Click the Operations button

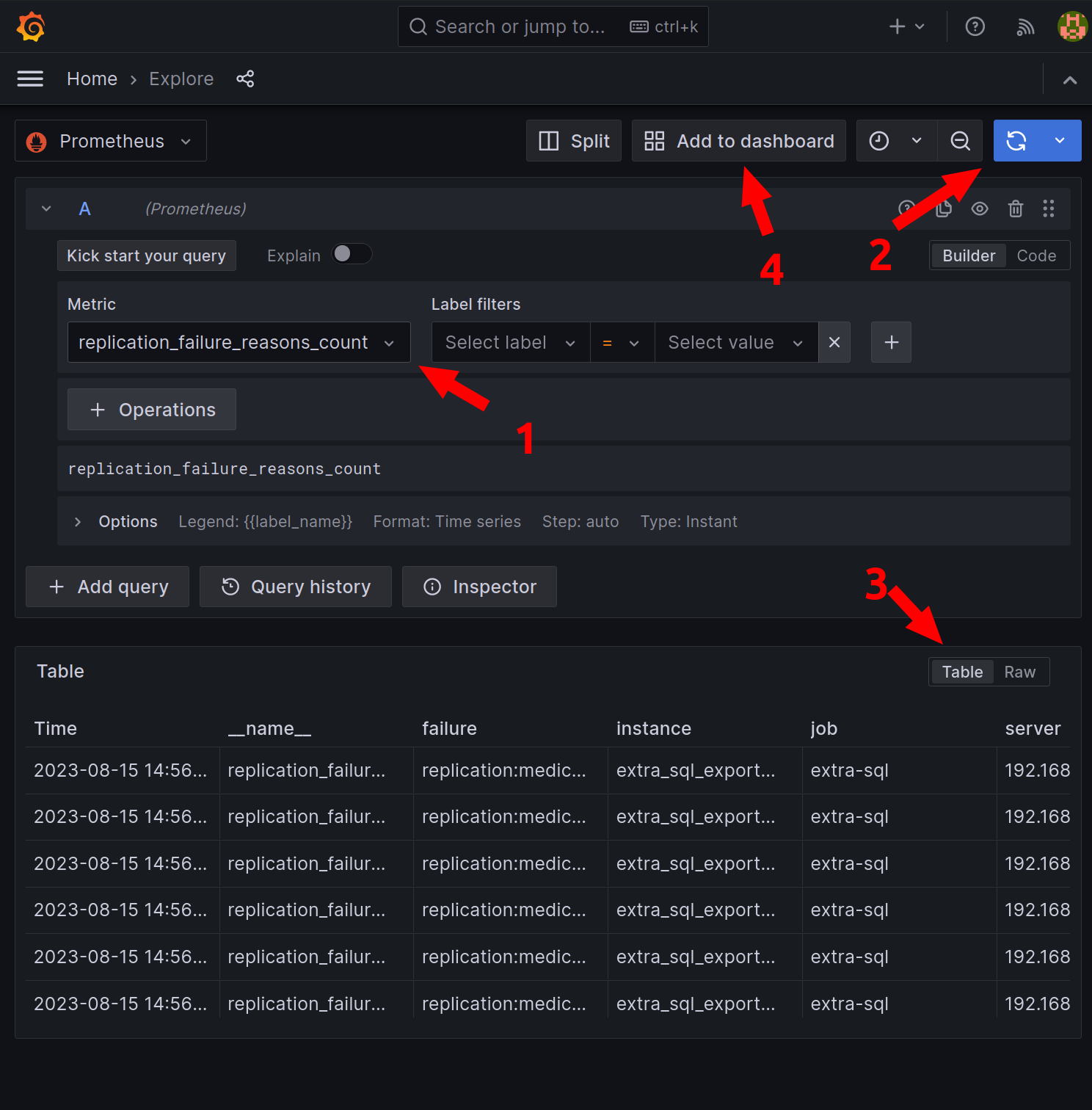(x=152, y=410)
